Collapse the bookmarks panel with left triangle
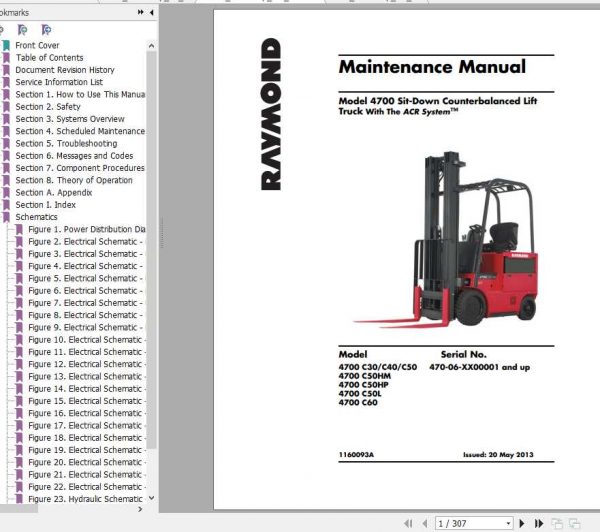 152,12
